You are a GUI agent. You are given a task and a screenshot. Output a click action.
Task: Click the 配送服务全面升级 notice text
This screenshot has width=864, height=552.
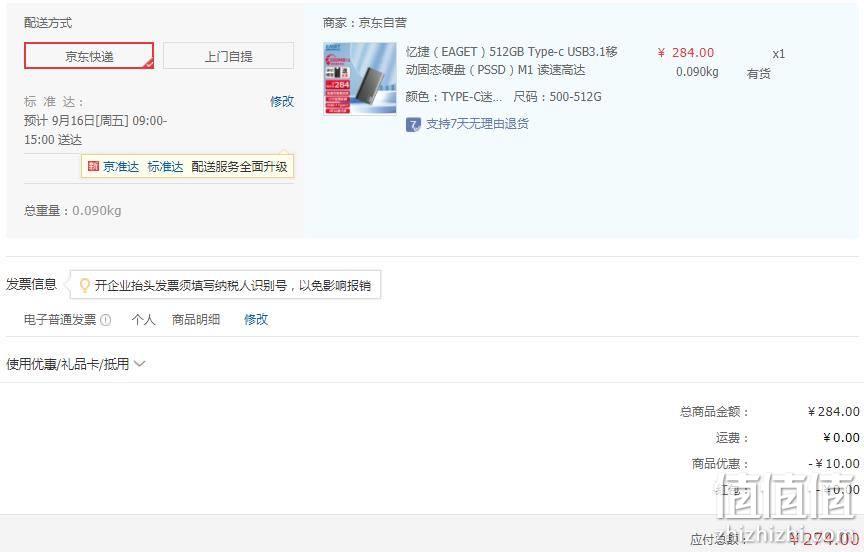(x=239, y=166)
